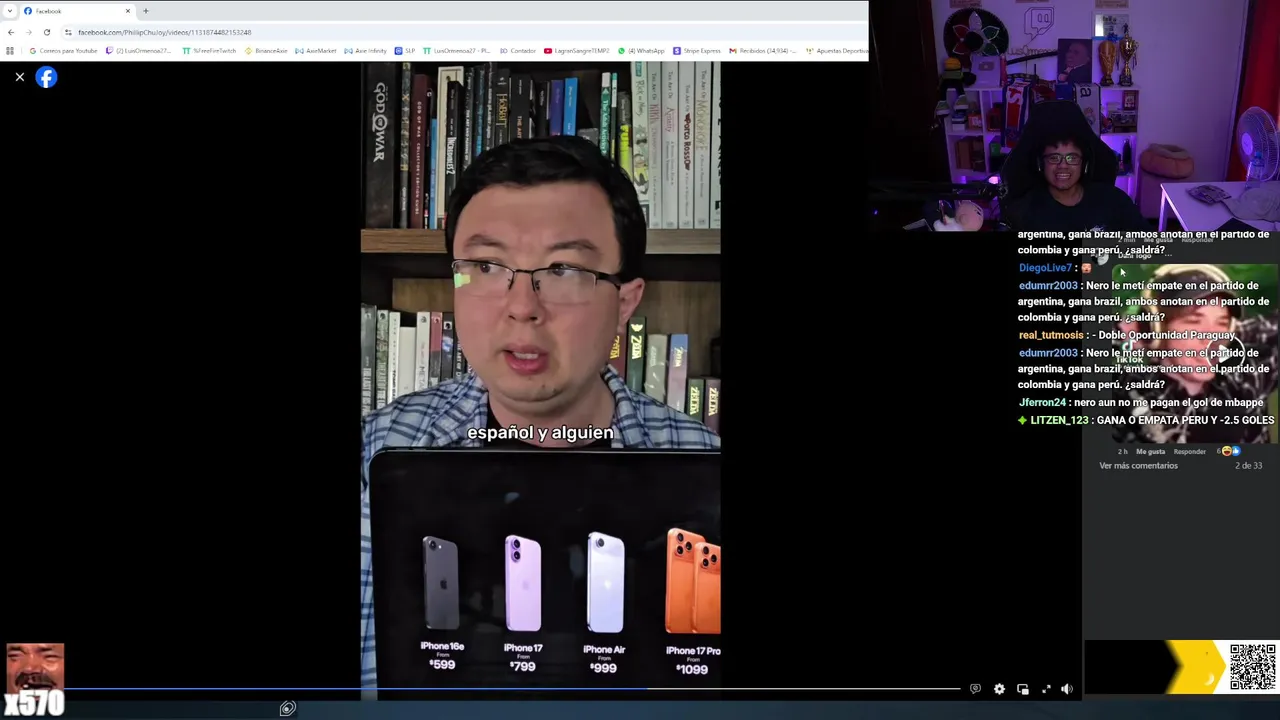Reload the Facebook page
The width and height of the screenshot is (1280, 720).
(x=46, y=32)
